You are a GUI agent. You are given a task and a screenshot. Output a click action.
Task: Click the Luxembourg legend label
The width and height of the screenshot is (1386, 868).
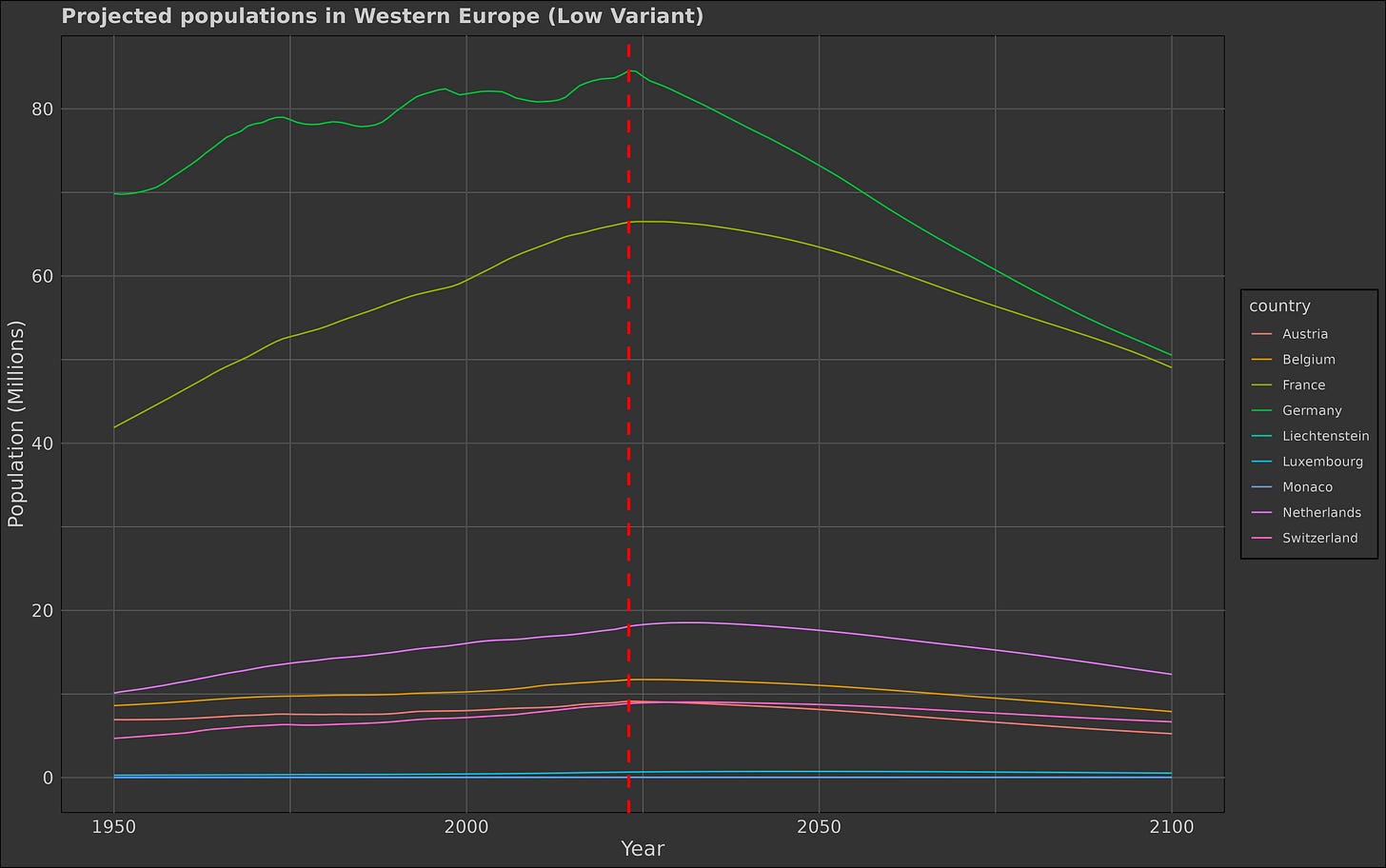pos(1323,462)
